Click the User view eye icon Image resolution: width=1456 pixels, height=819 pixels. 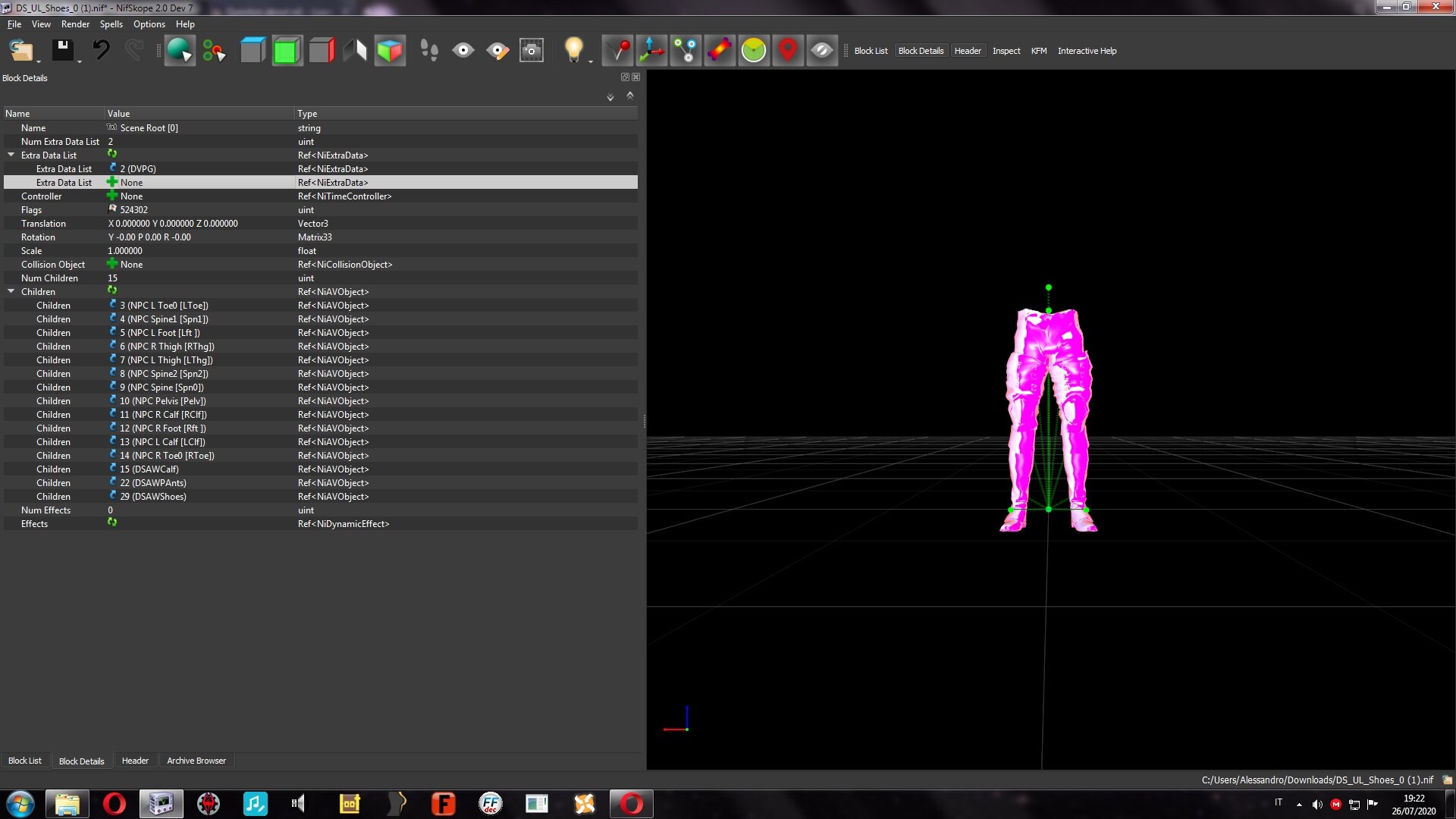[x=463, y=51]
